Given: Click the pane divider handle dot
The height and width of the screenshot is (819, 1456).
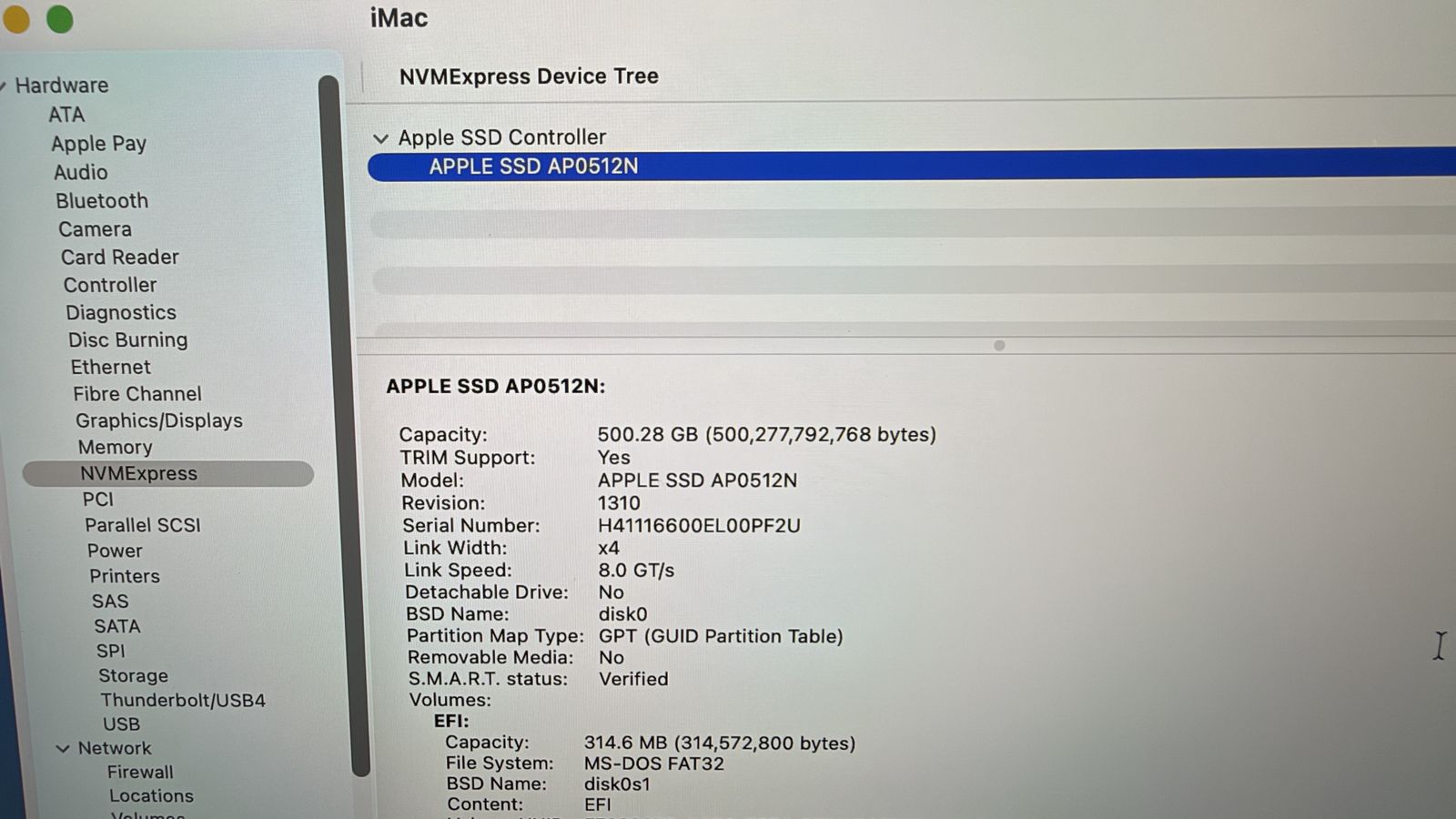Looking at the screenshot, I should 999,346.
